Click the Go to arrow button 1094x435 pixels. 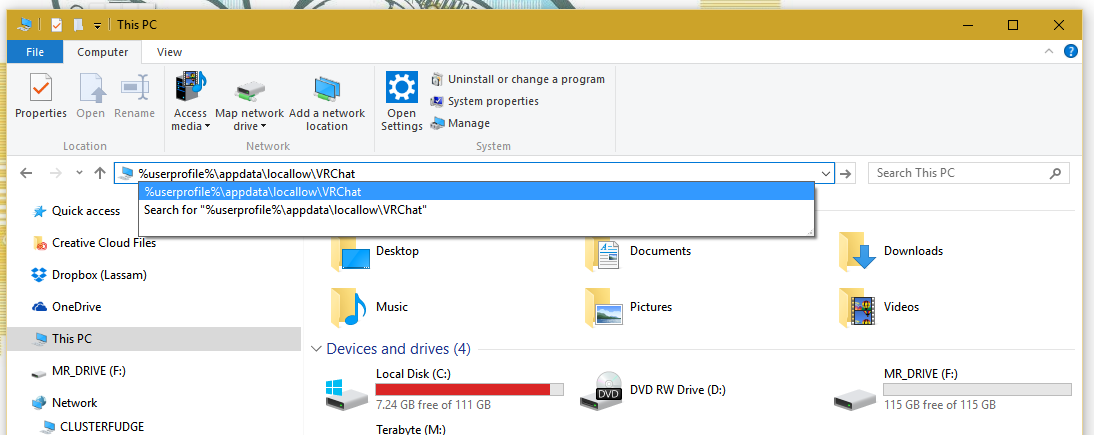point(846,173)
